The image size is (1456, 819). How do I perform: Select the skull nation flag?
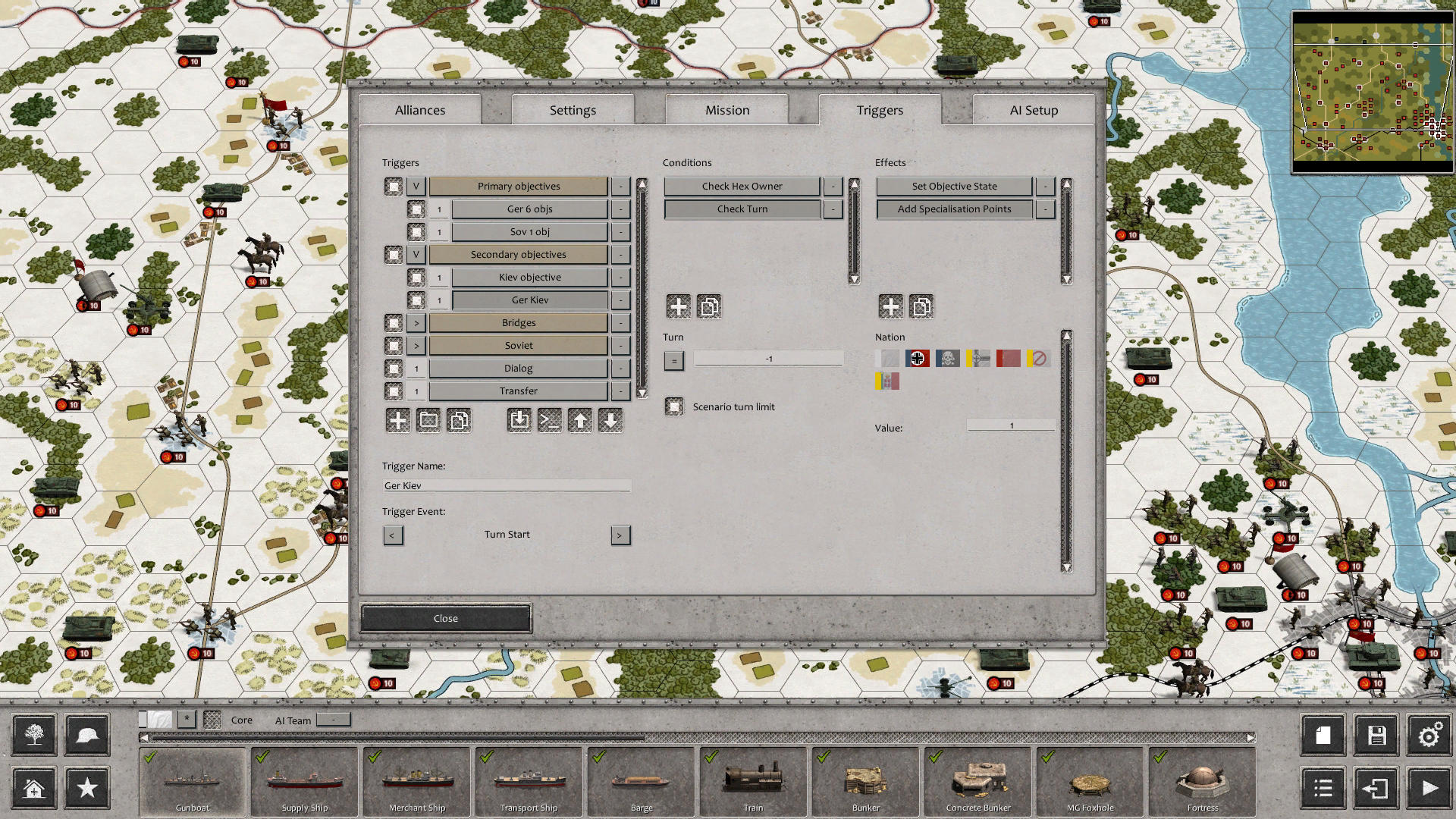click(947, 358)
